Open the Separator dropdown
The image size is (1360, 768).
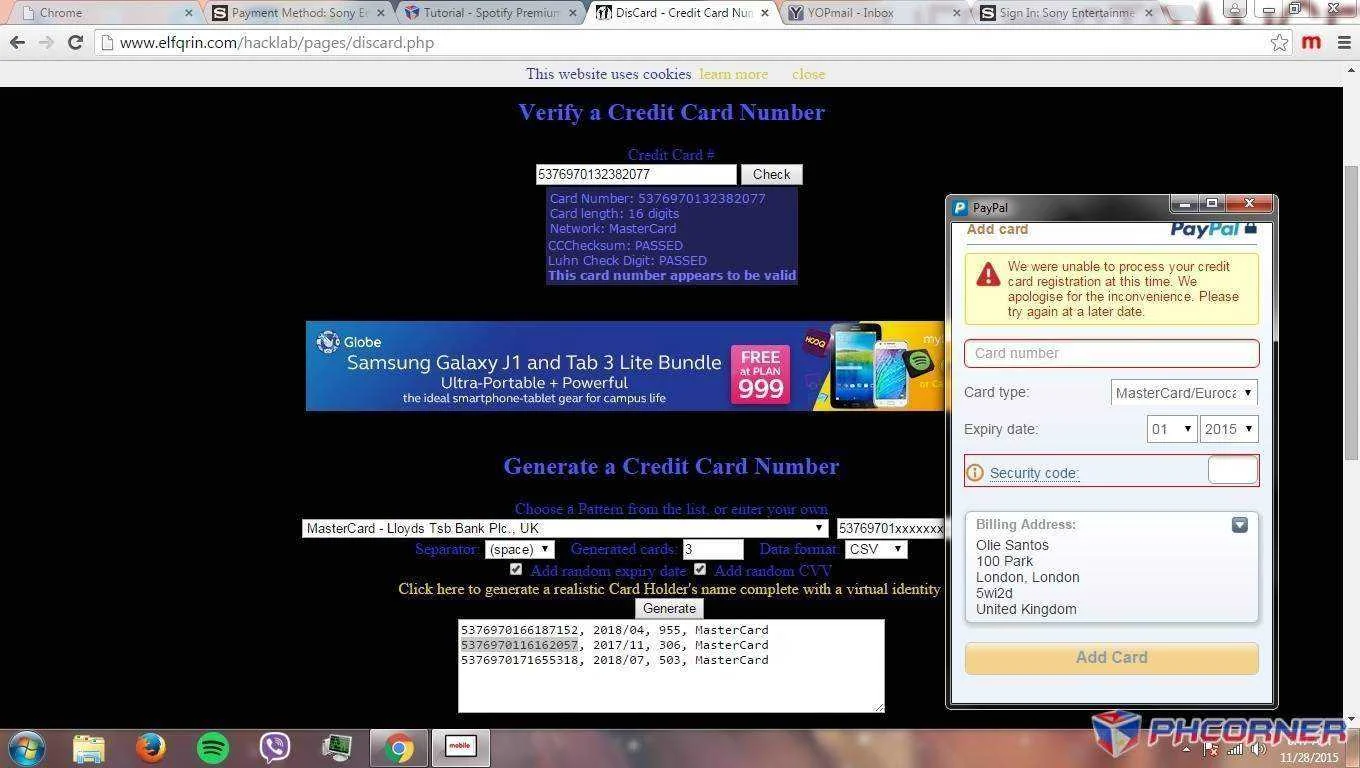click(519, 549)
